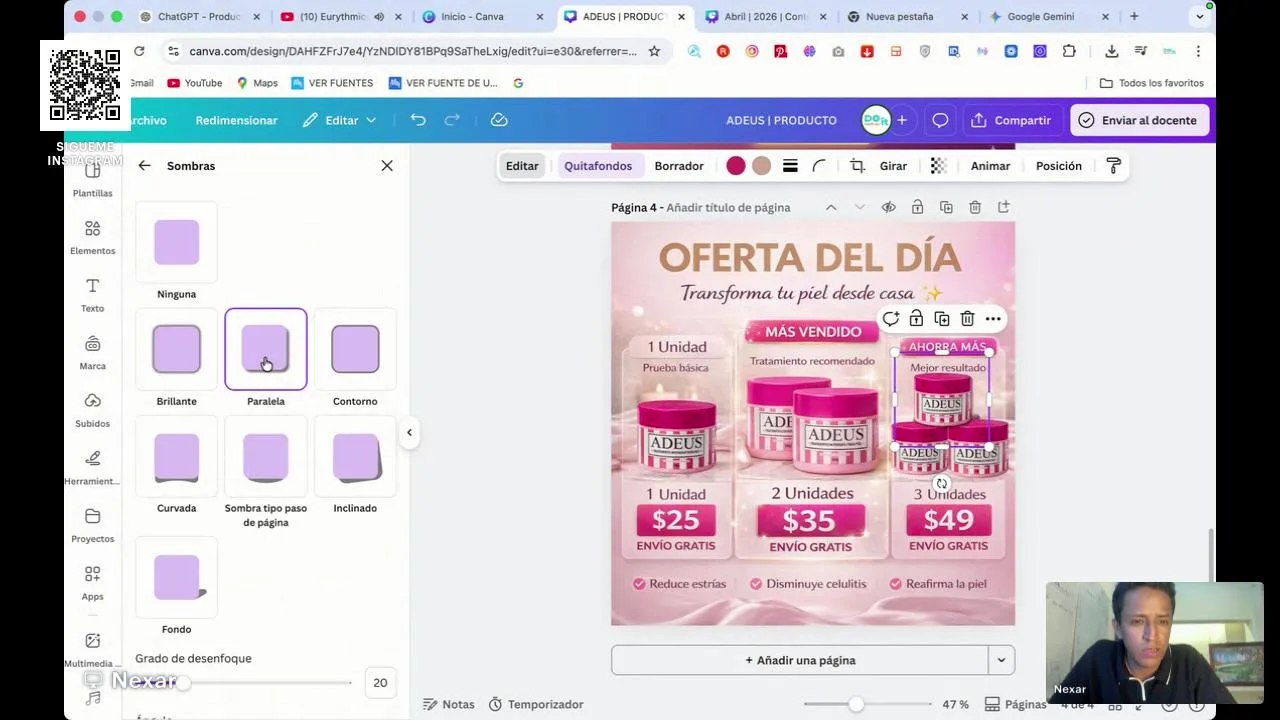This screenshot has height=720, width=1280.
Task: Collapse the side panel with arrow handle
Action: point(409,432)
